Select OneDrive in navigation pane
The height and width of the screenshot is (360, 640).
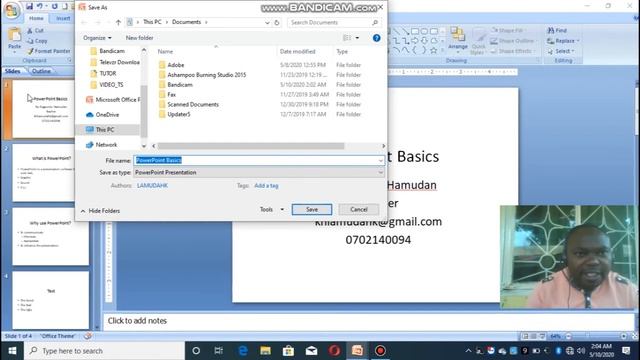tap(107, 115)
